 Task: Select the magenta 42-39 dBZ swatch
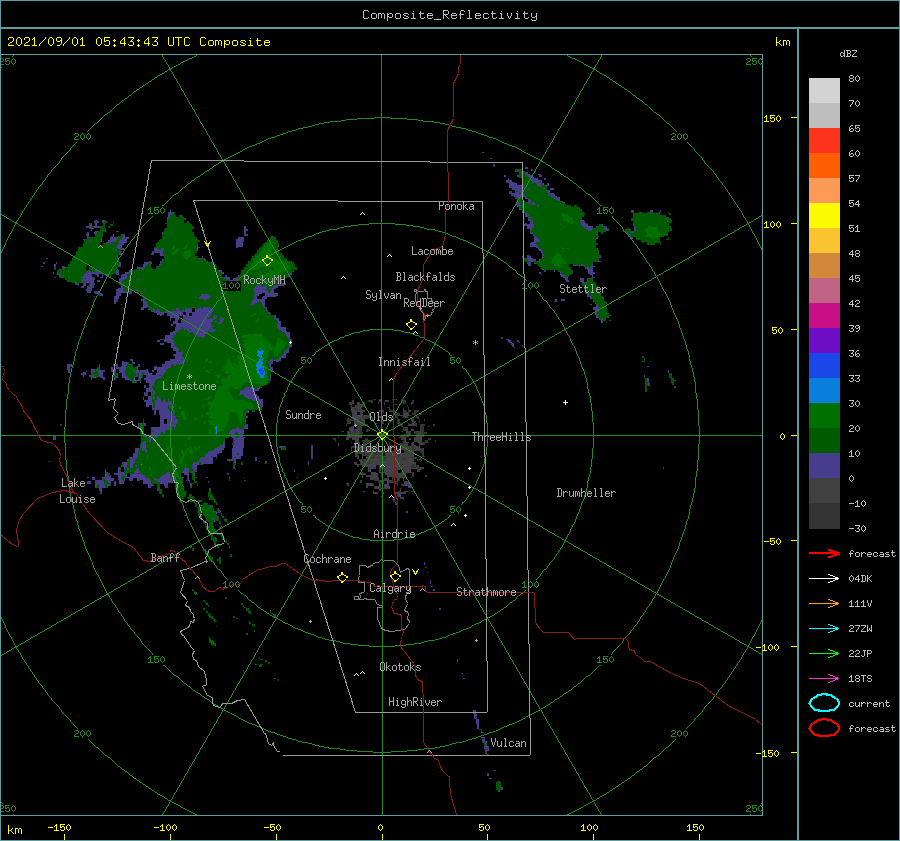824,316
